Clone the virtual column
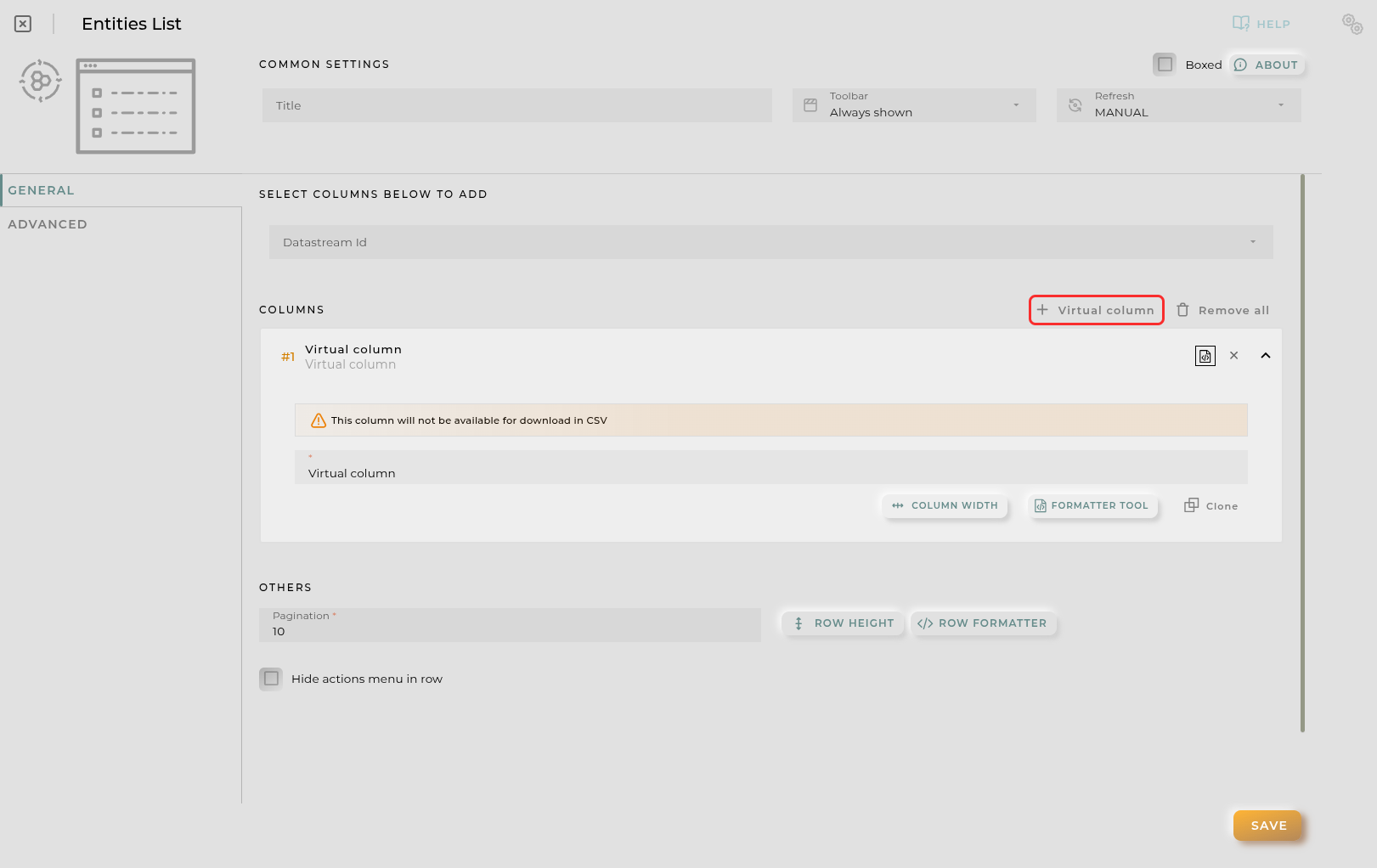This screenshot has height=868, width=1377. [1211, 506]
